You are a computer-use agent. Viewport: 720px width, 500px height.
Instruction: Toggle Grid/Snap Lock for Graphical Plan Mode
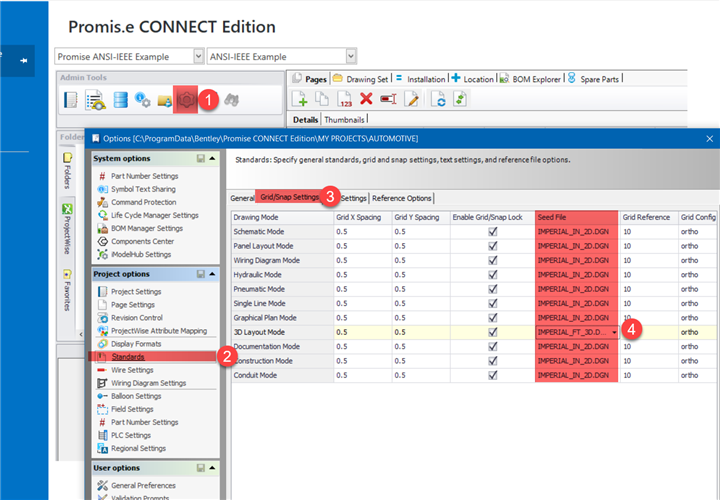[x=493, y=318]
